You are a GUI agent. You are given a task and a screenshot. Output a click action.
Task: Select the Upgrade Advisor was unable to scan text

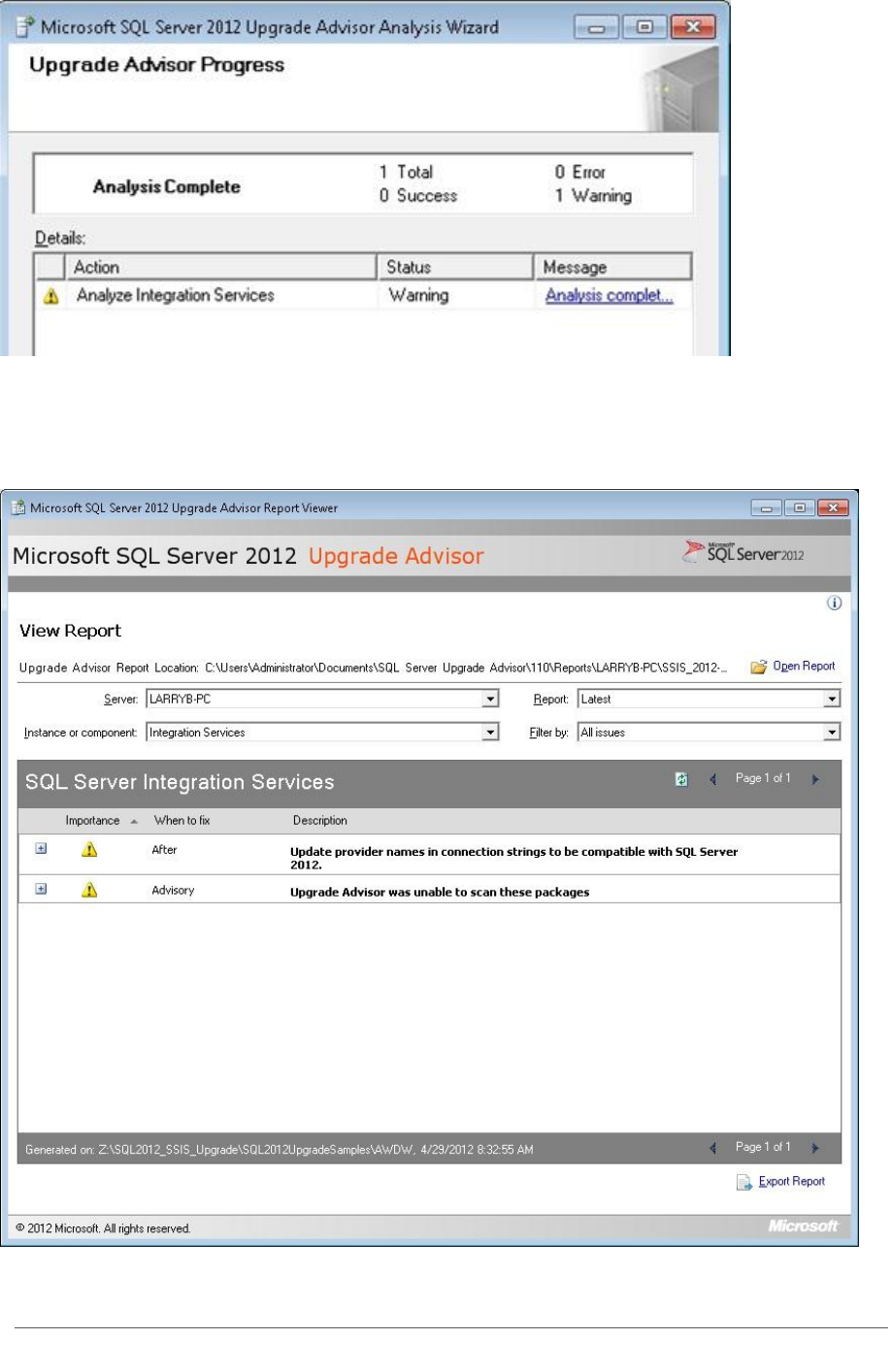(x=440, y=893)
